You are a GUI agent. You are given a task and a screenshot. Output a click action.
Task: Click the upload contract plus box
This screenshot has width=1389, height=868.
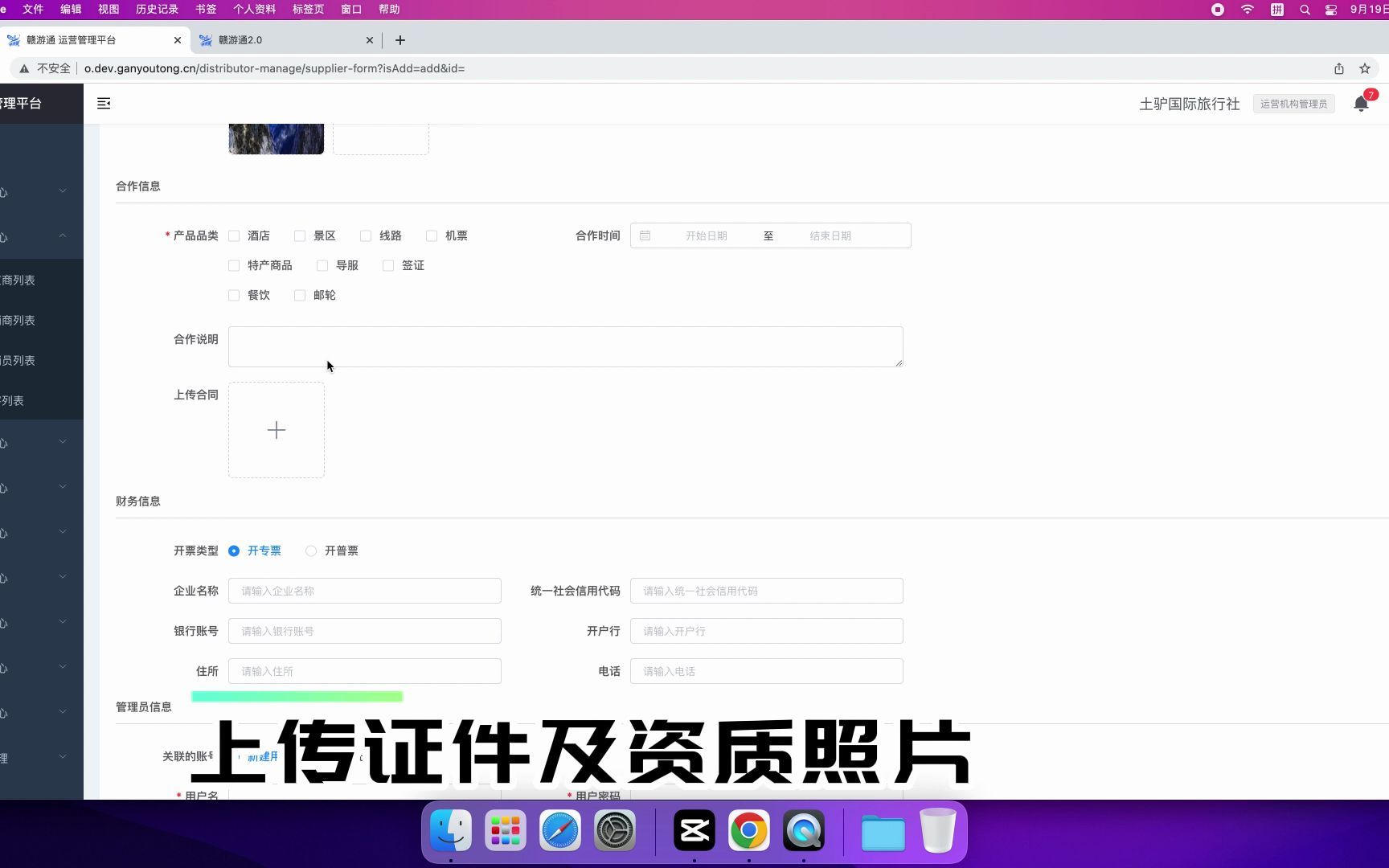[277, 430]
